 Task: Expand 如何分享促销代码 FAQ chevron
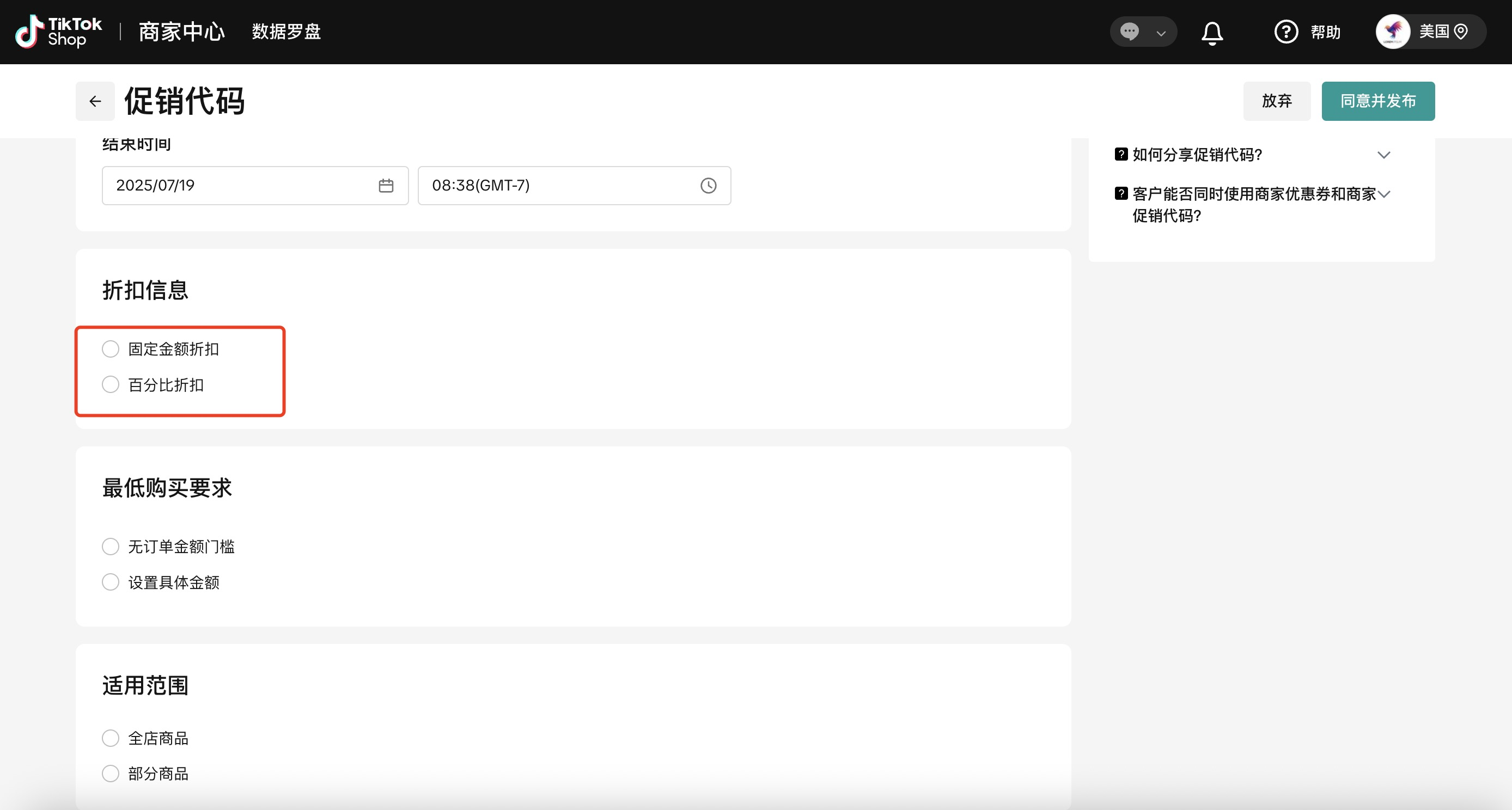coord(1383,155)
